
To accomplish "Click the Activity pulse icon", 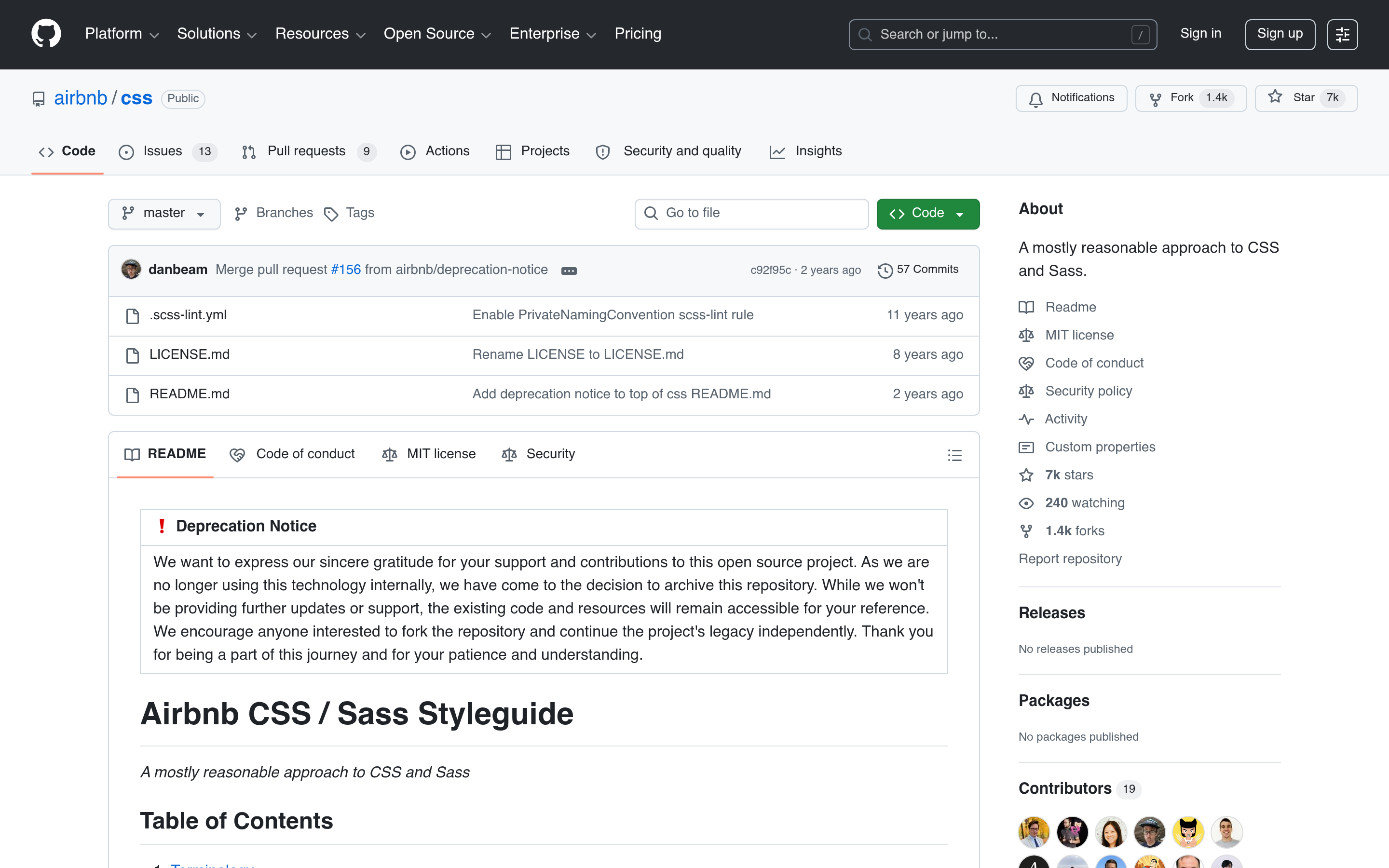I will 1026,419.
